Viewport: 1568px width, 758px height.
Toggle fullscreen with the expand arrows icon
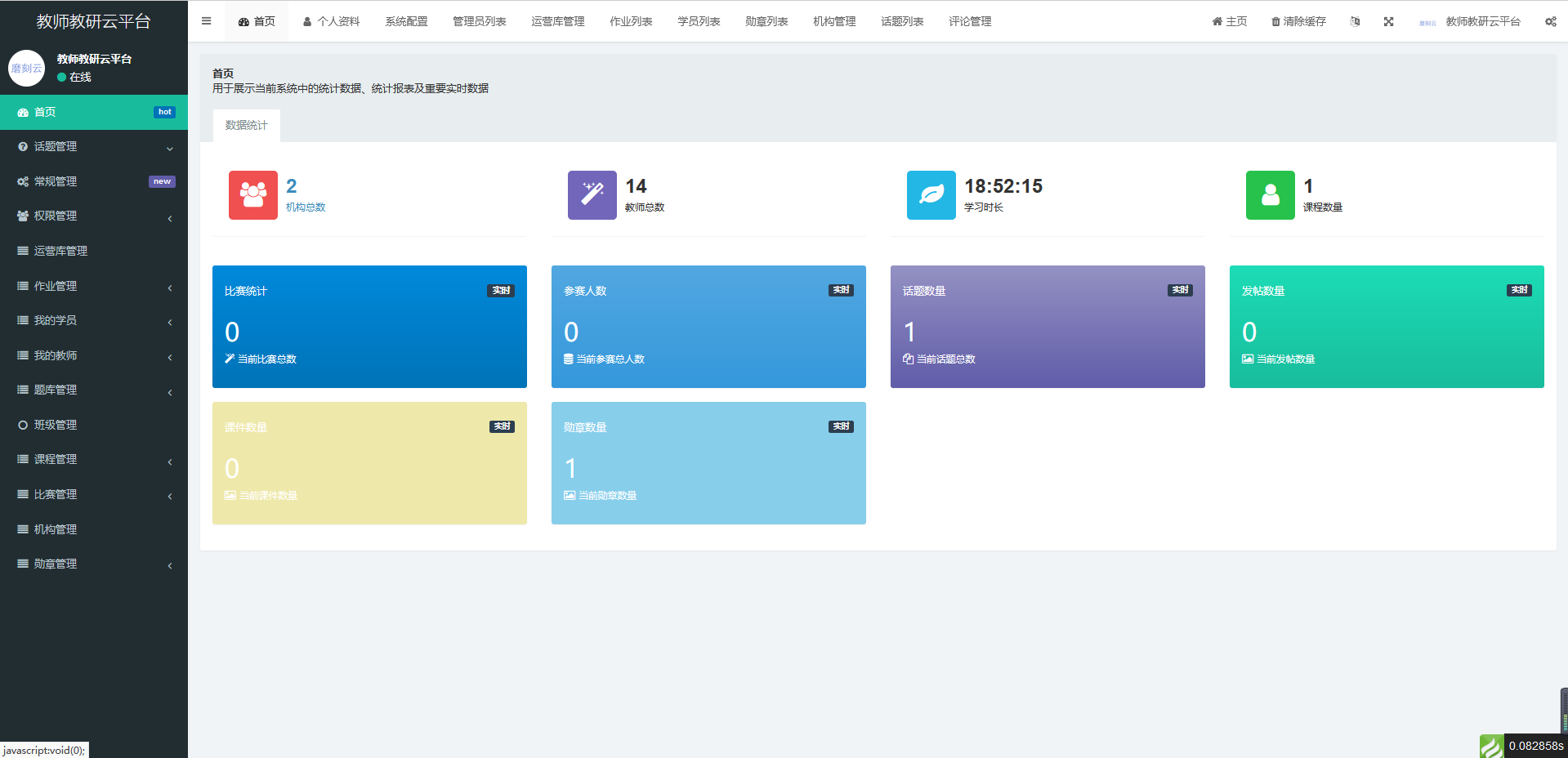(x=1388, y=22)
